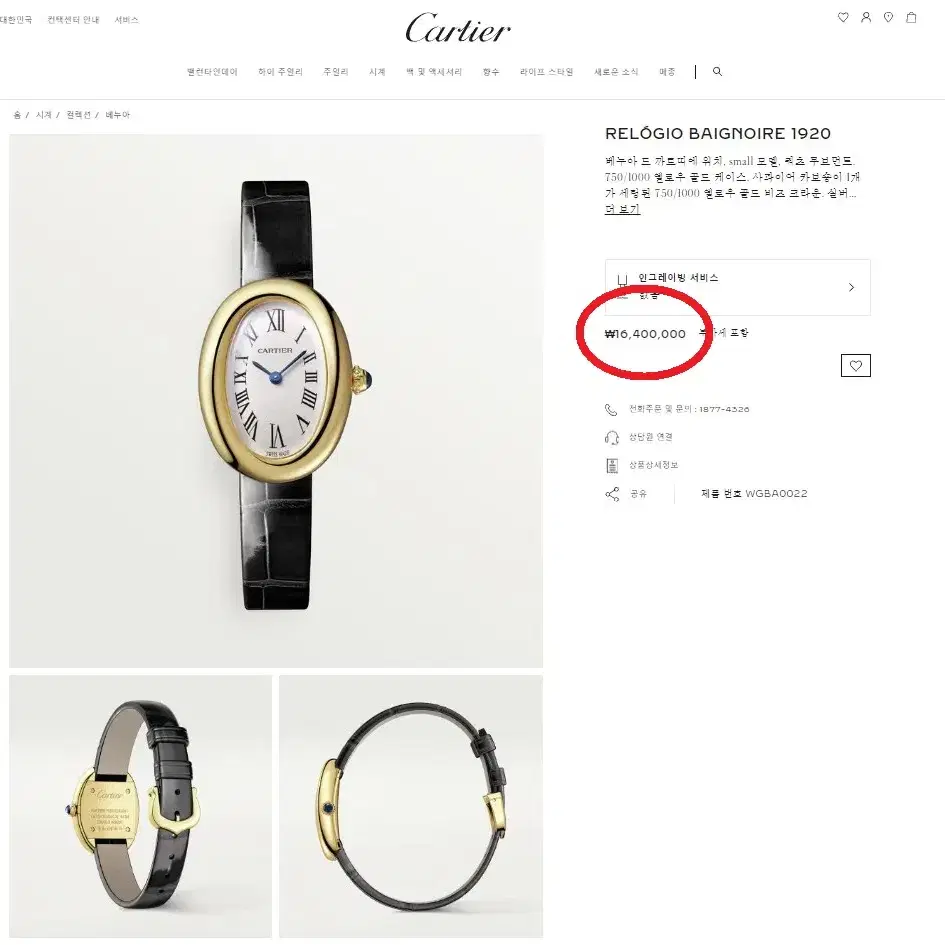This screenshot has height=945, width=945.
Task: Open the account profile icon in header
Action: click(x=866, y=17)
